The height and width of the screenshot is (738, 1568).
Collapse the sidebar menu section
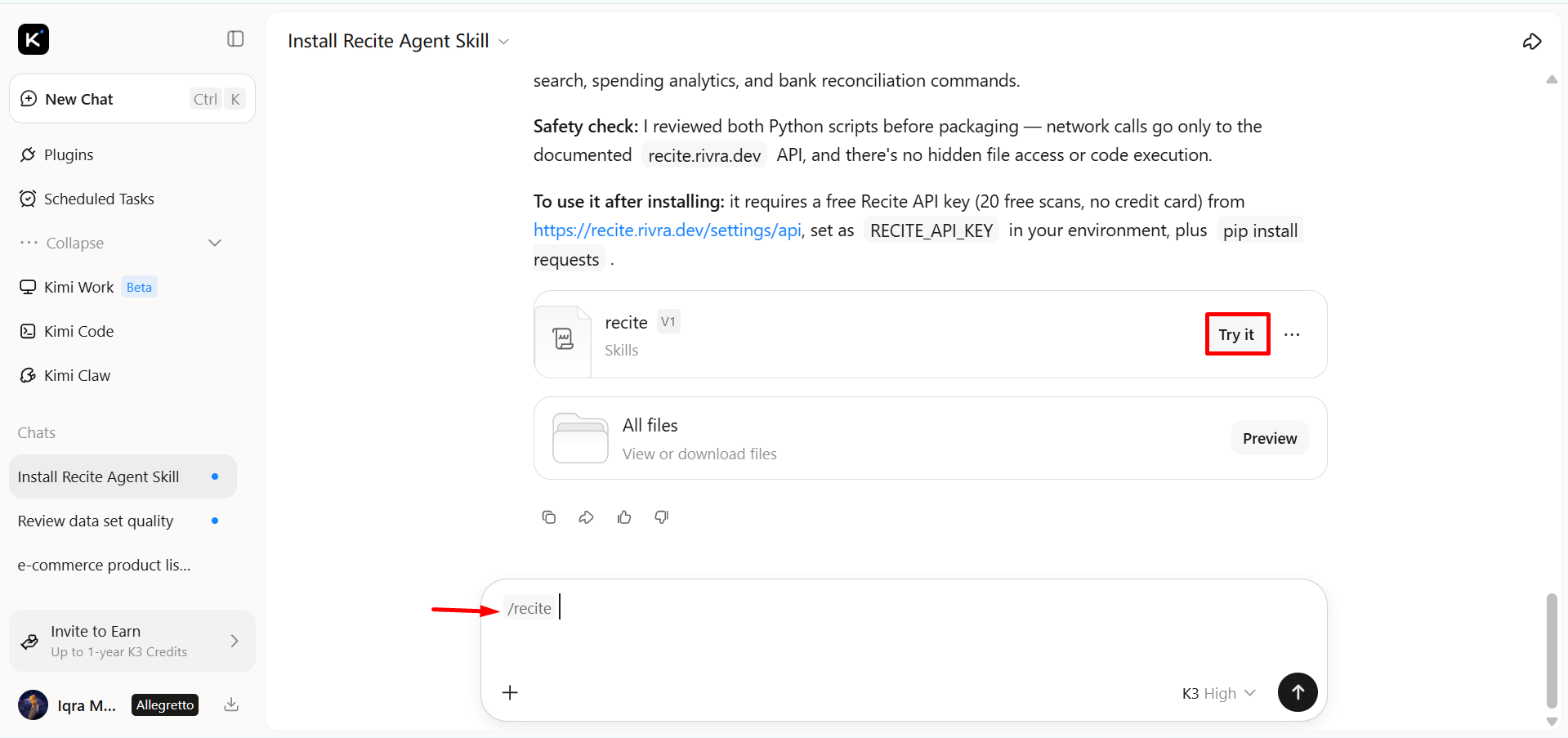tap(121, 243)
